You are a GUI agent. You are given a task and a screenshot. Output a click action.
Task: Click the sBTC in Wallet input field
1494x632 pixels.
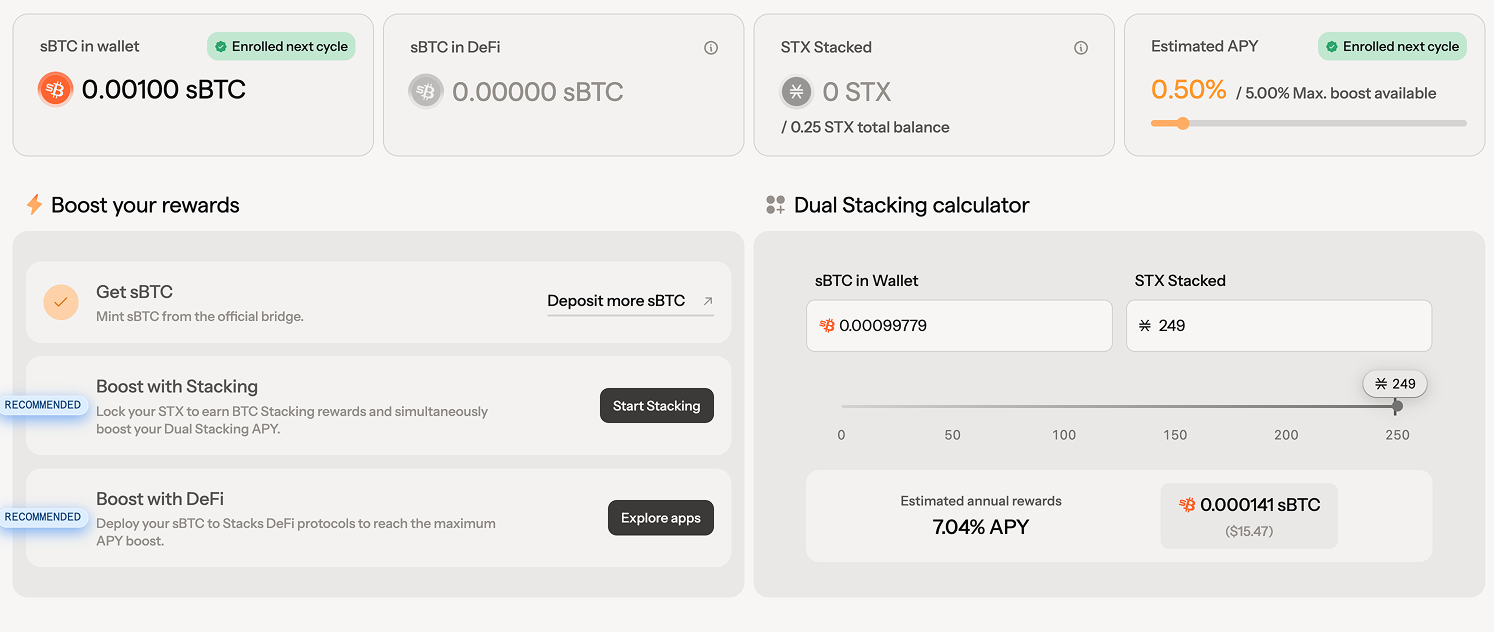click(959, 326)
